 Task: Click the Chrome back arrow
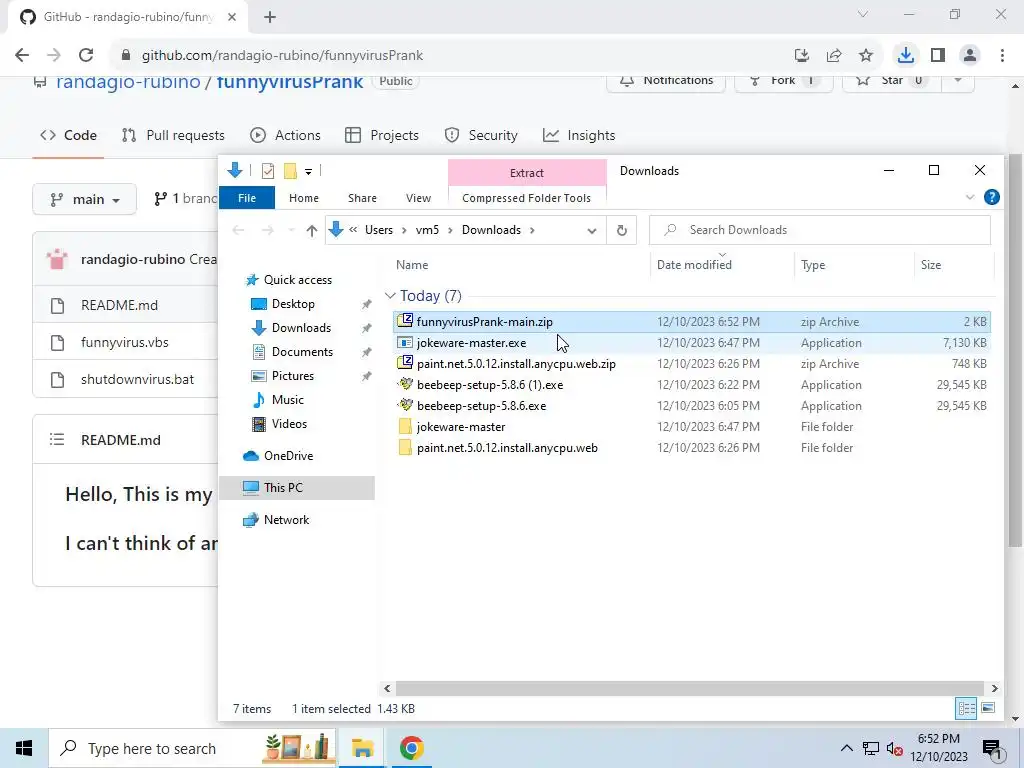click(x=22, y=55)
